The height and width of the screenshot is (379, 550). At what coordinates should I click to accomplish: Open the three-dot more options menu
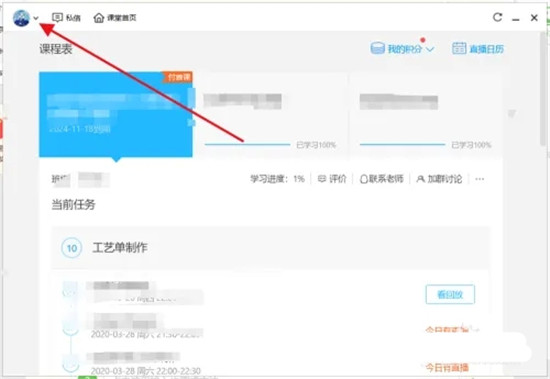(x=479, y=179)
